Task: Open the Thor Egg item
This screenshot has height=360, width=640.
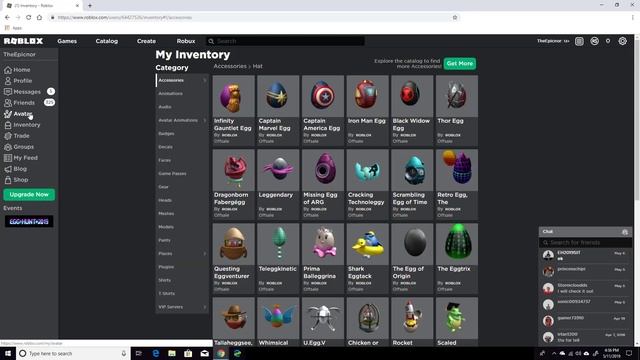Action: (x=457, y=110)
